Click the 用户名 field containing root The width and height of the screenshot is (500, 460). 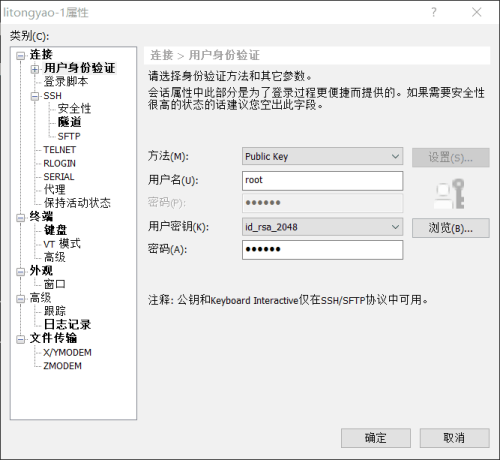click(322, 181)
